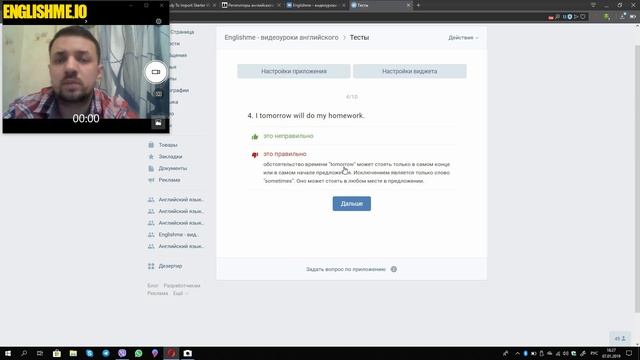640x360 pixels.
Task: Open camera app settings gear
Action: [x=158, y=21]
